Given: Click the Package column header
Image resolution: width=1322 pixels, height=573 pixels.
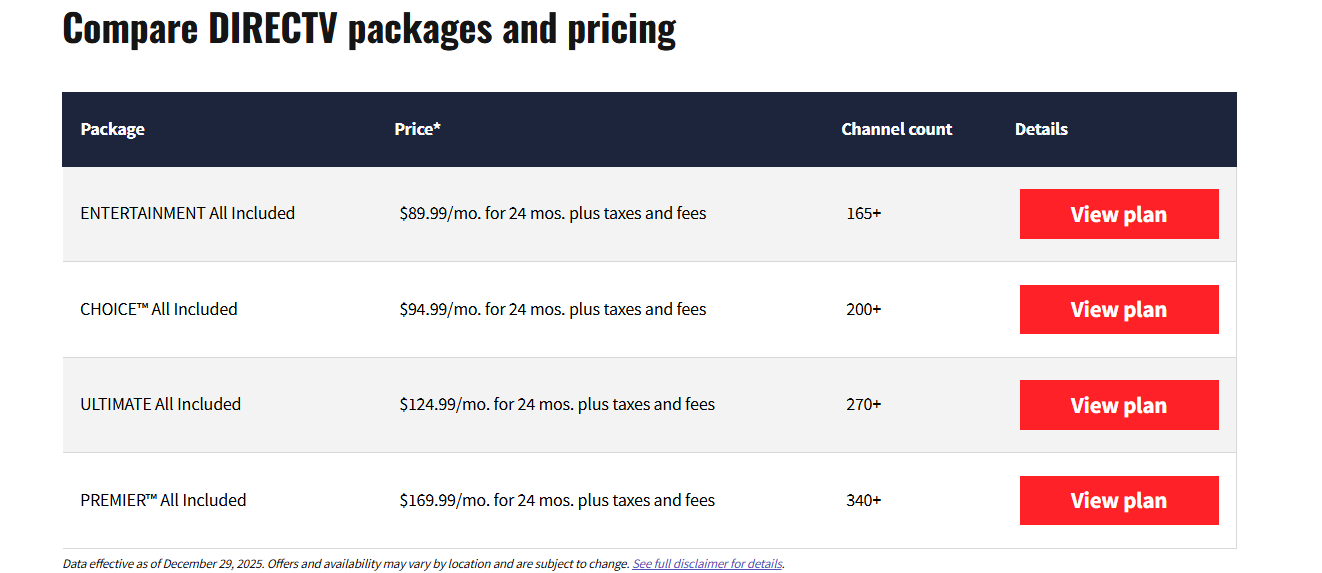Looking at the screenshot, I should (x=112, y=129).
